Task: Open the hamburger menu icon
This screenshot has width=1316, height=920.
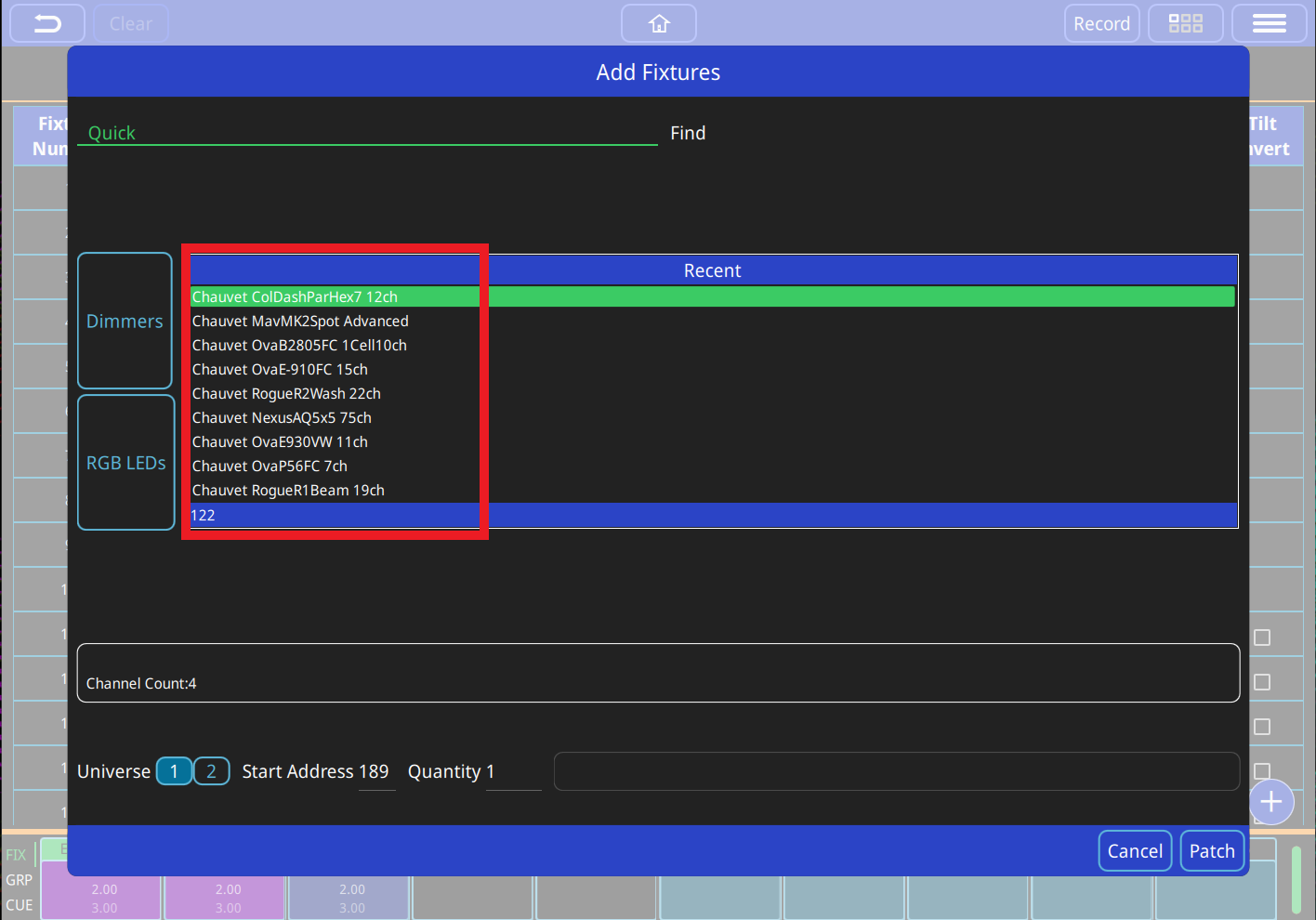Action: point(1269,24)
